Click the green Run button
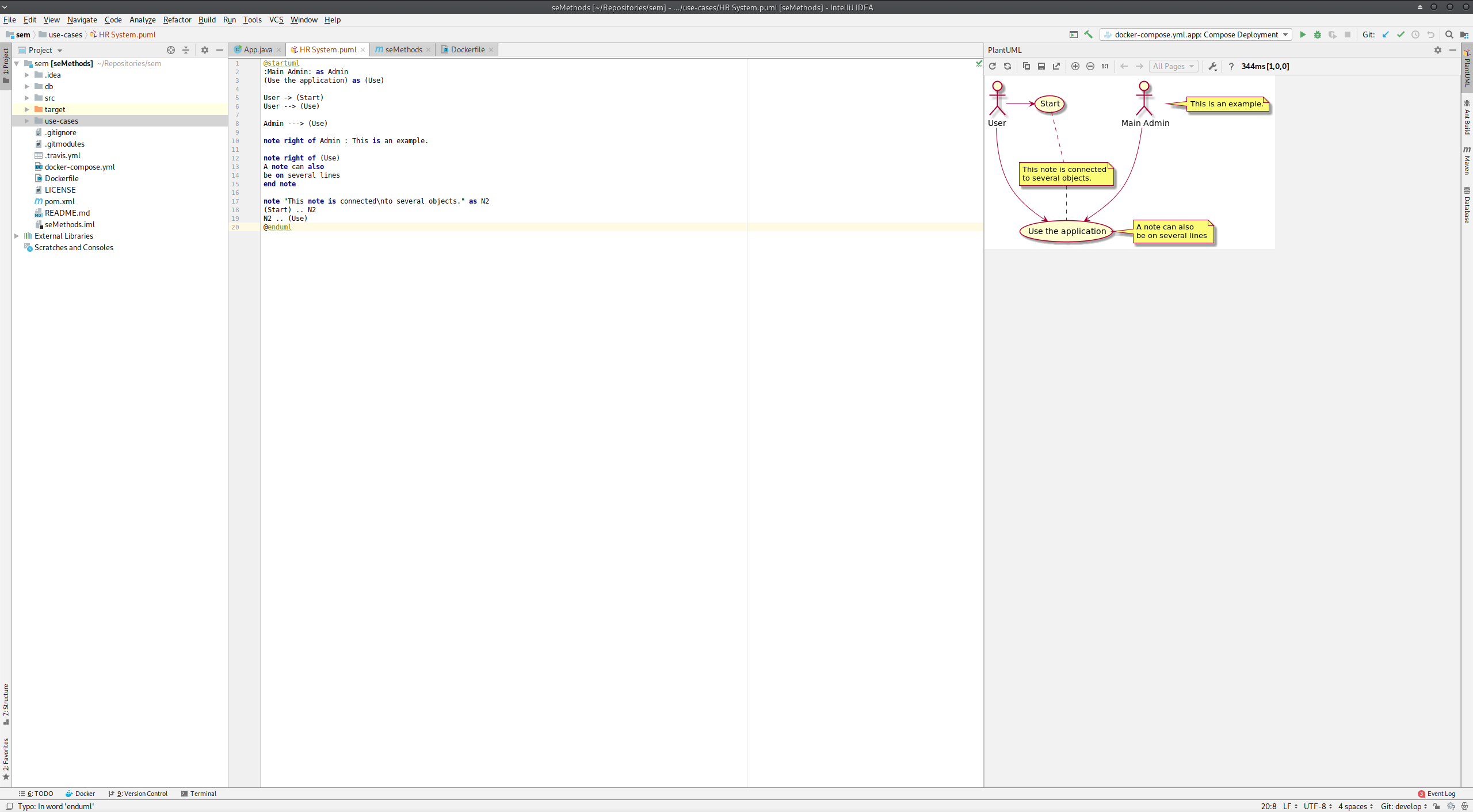Viewport: 1473px width, 812px height. pyautogui.click(x=1303, y=35)
